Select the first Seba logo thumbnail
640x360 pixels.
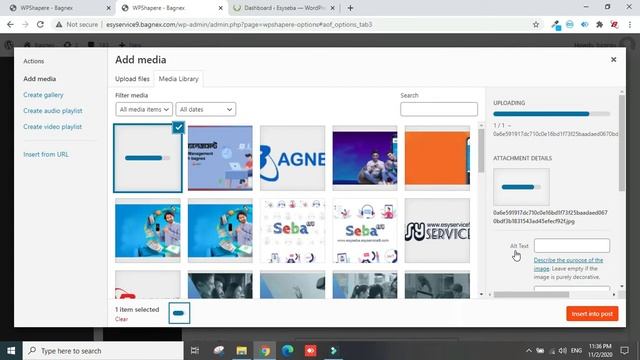[293, 231]
